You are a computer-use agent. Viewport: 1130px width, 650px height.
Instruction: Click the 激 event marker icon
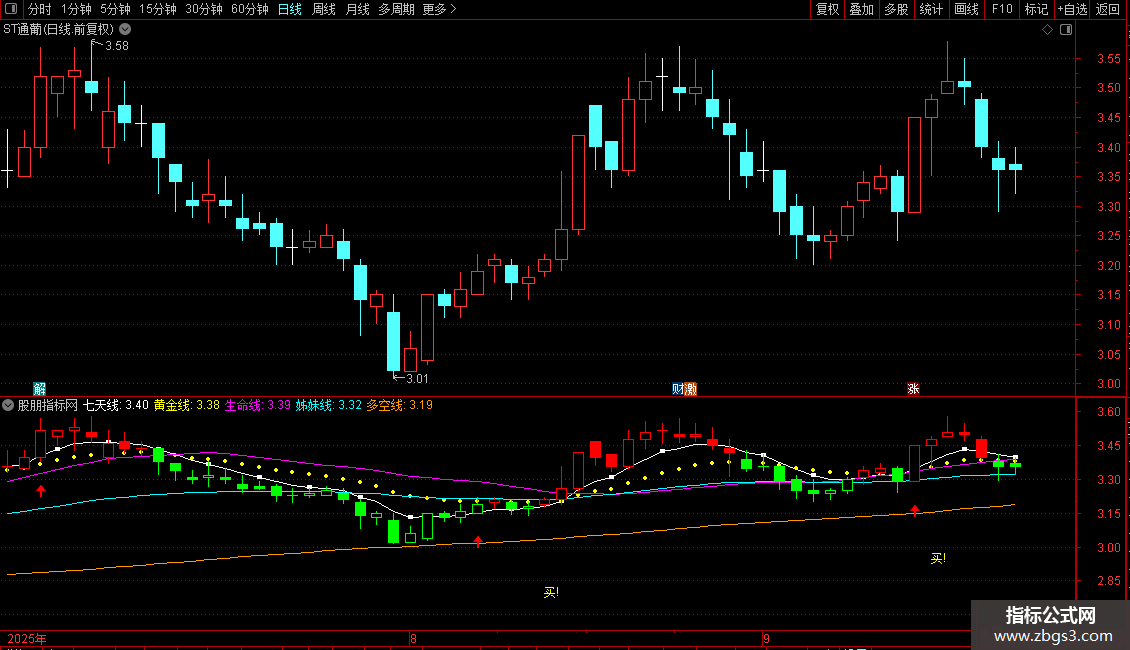coord(690,389)
